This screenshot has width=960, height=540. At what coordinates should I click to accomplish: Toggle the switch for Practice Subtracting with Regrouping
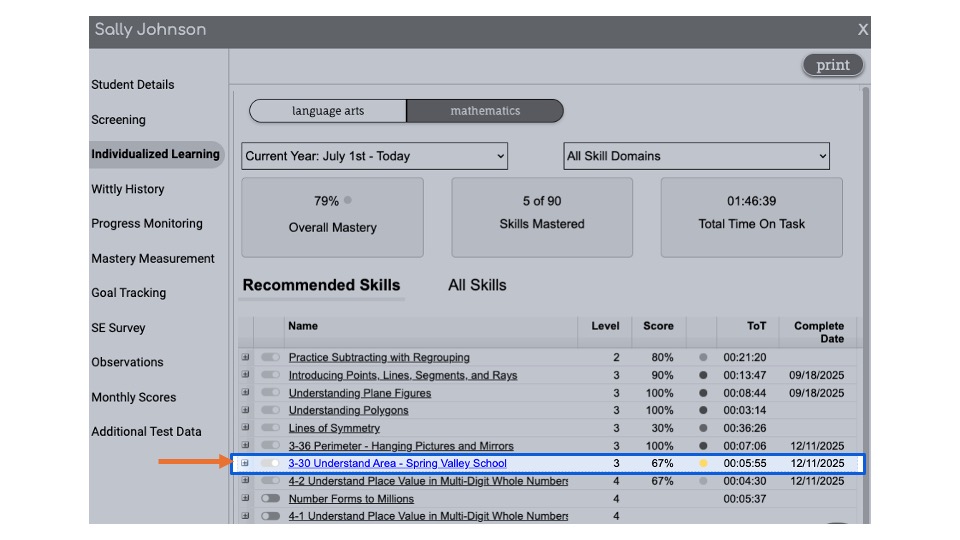[x=270, y=357]
